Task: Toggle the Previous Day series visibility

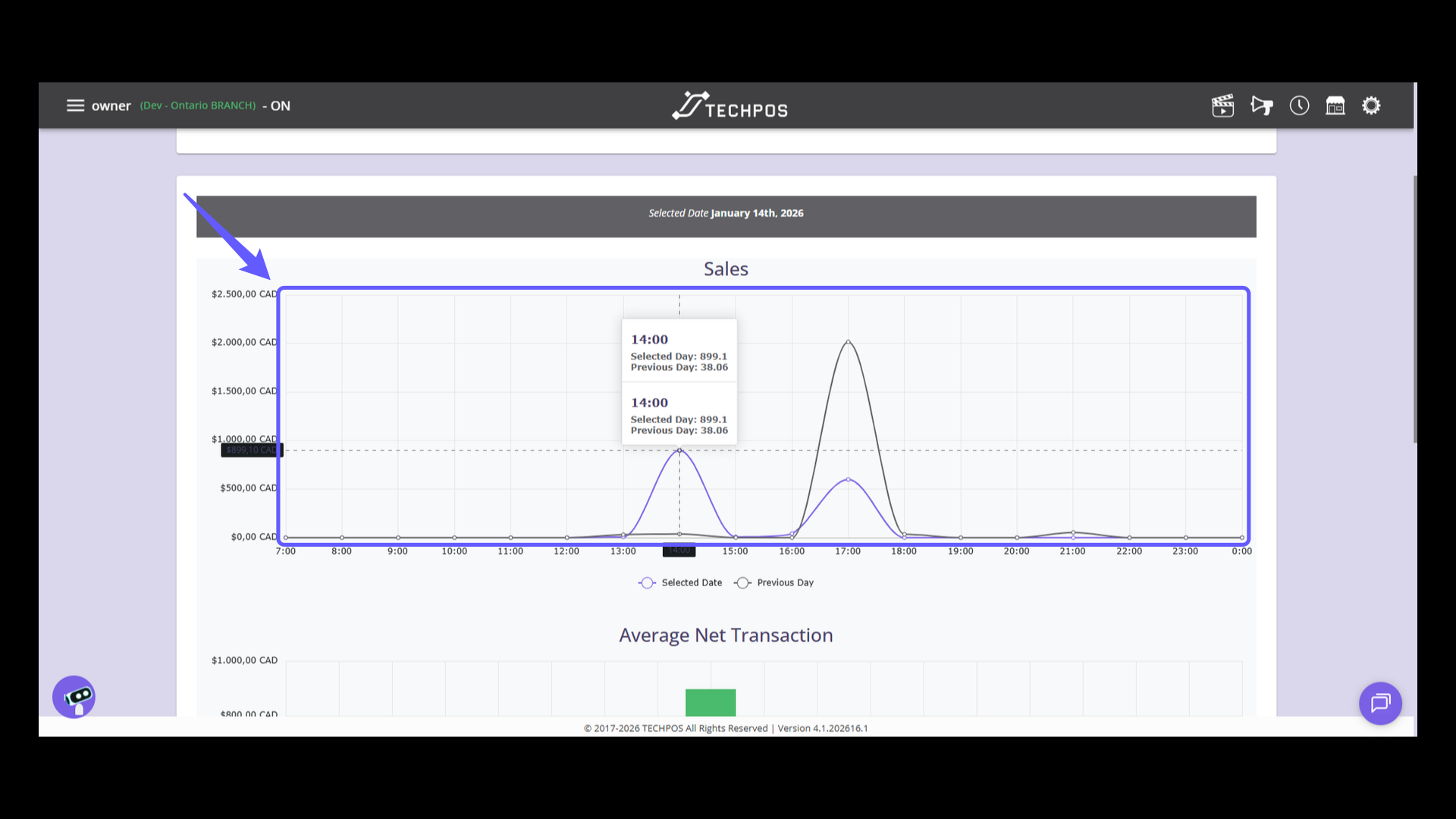Action: pos(773,582)
